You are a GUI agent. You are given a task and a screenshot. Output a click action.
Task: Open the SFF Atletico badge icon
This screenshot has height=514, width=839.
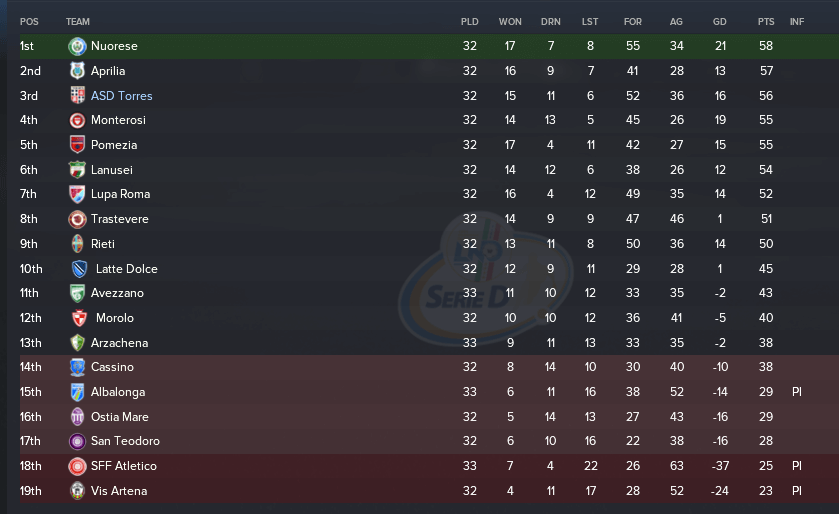pyautogui.click(x=77, y=466)
